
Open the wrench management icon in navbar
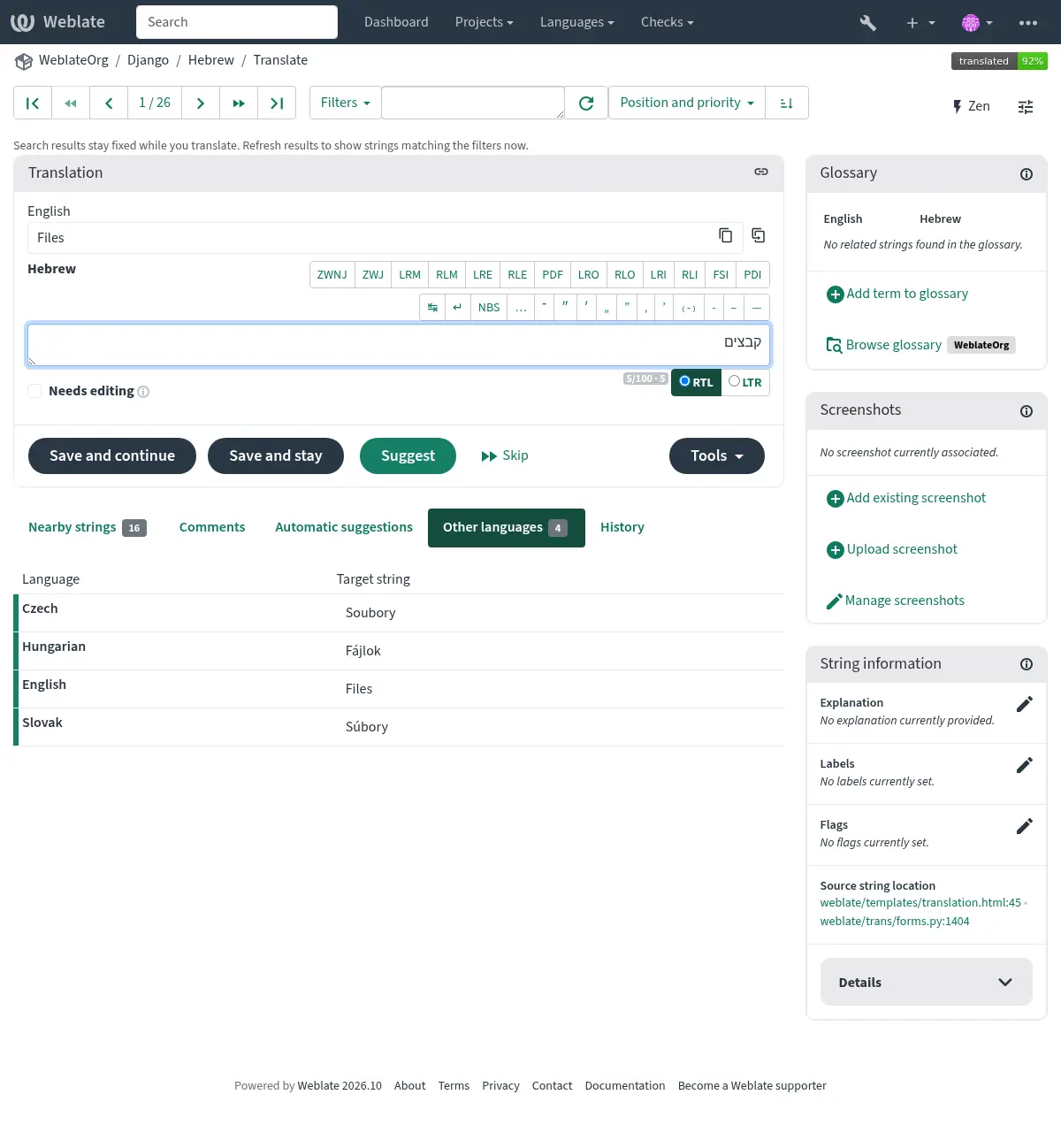(868, 23)
